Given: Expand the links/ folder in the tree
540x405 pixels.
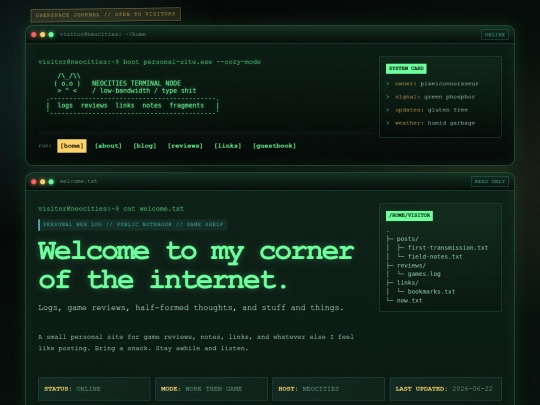Looking at the screenshot, I should pyautogui.click(x=407, y=283).
